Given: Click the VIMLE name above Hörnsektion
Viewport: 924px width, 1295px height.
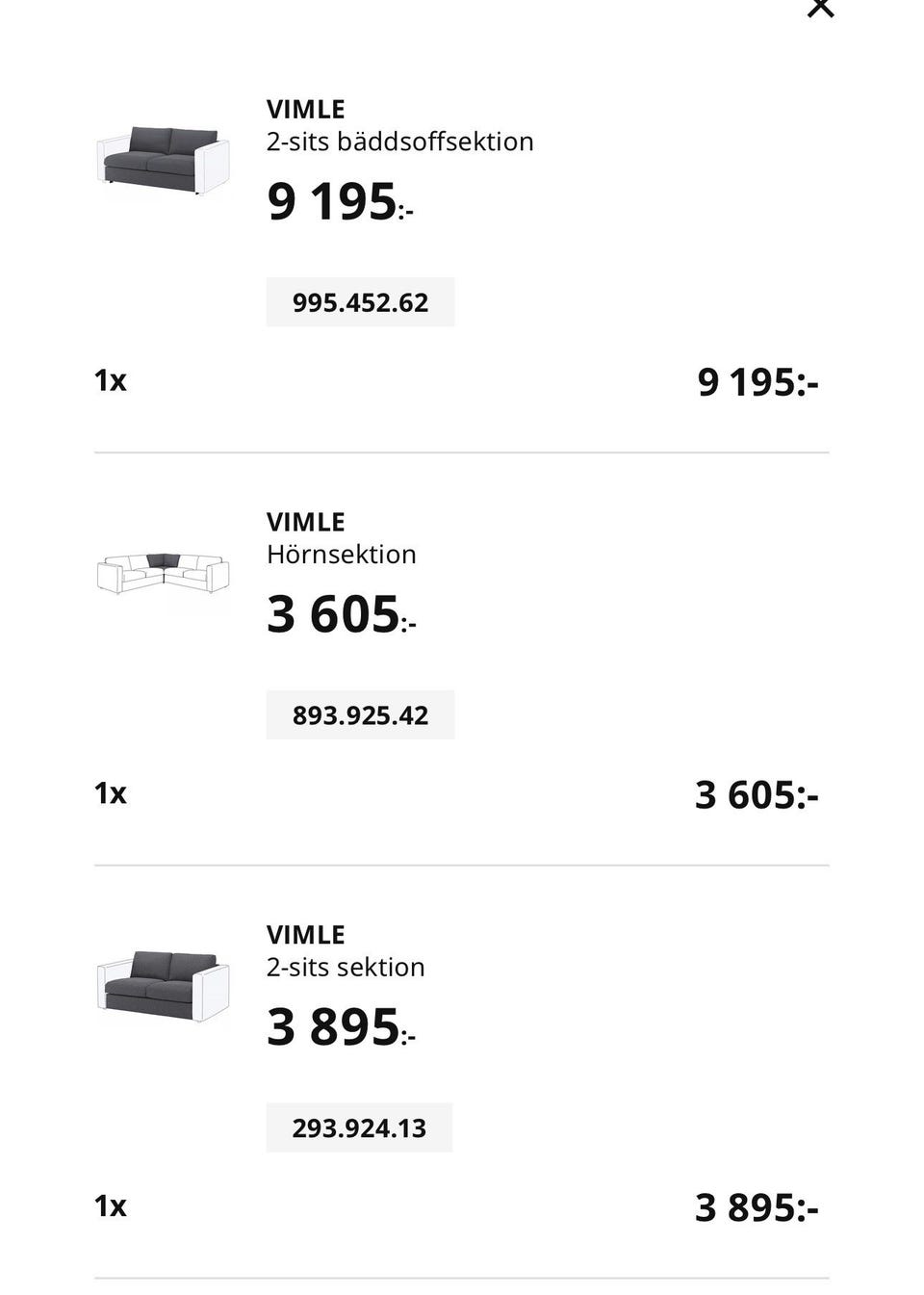Looking at the screenshot, I should pos(305,522).
